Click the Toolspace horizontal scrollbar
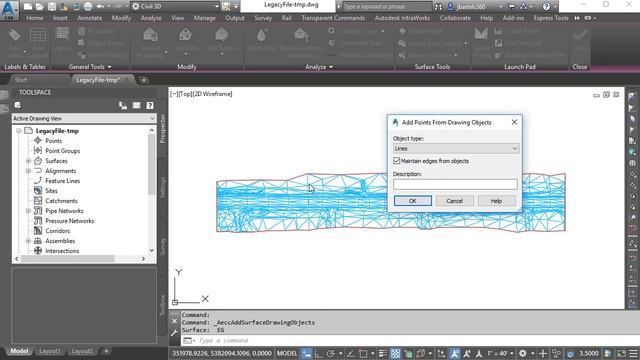Image resolution: width=640 pixels, height=360 pixels. (x=80, y=259)
